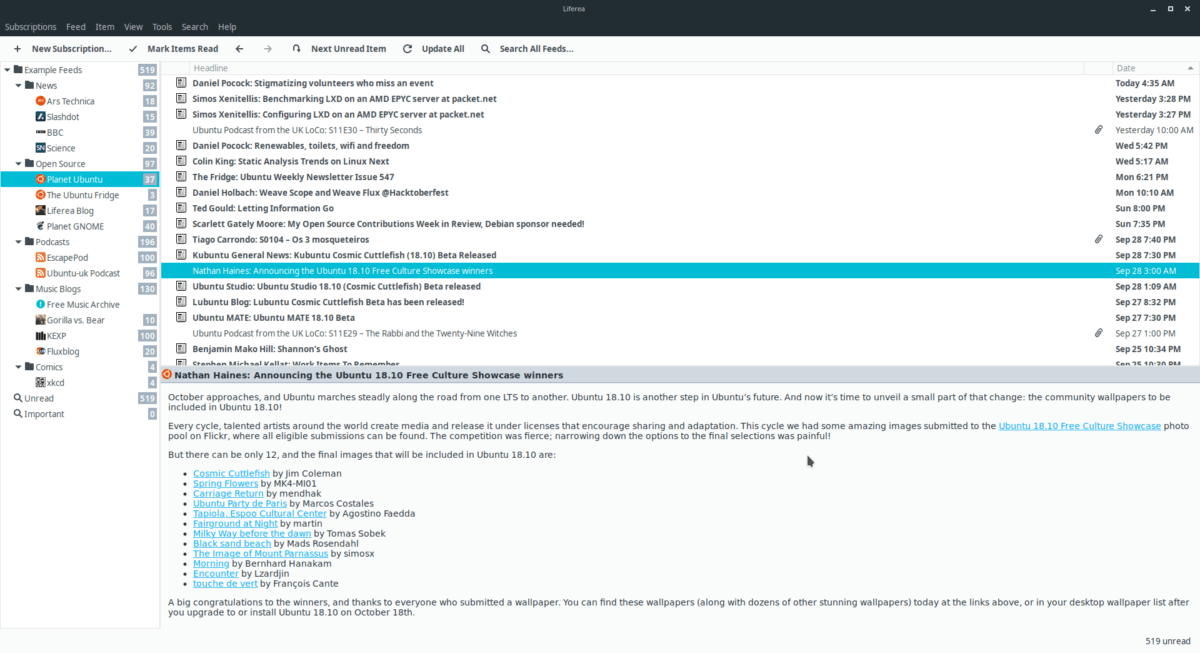Click the Ars Technica feed icon
Image resolution: width=1200 pixels, height=653 pixels.
tap(40, 101)
